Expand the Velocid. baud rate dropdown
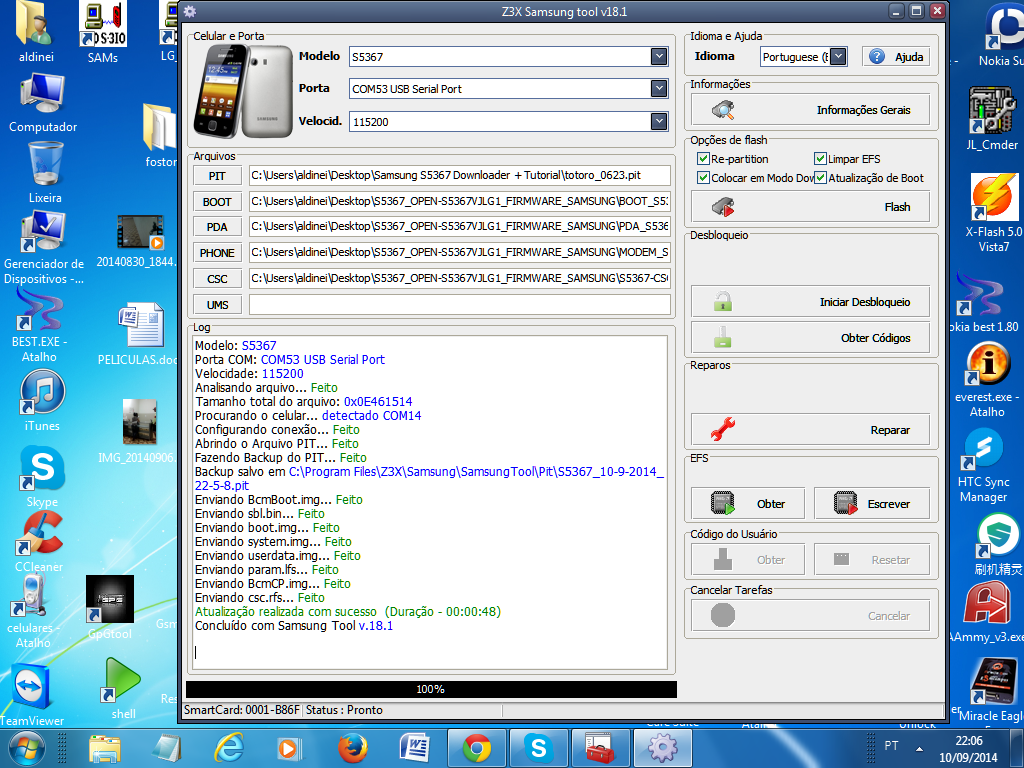This screenshot has height=768, width=1024. point(659,121)
